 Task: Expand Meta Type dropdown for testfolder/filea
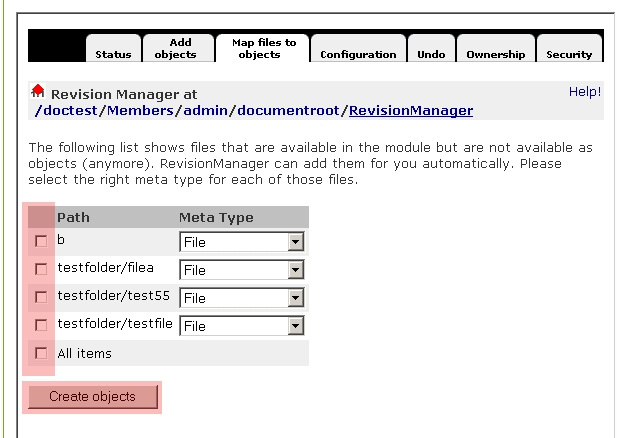click(241, 270)
